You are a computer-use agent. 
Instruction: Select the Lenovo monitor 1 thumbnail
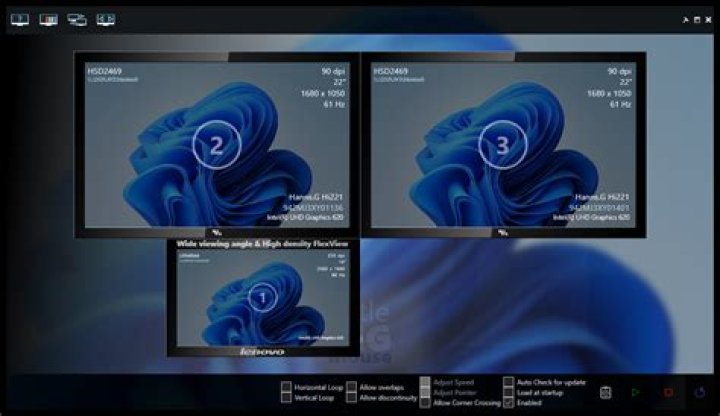tap(263, 298)
